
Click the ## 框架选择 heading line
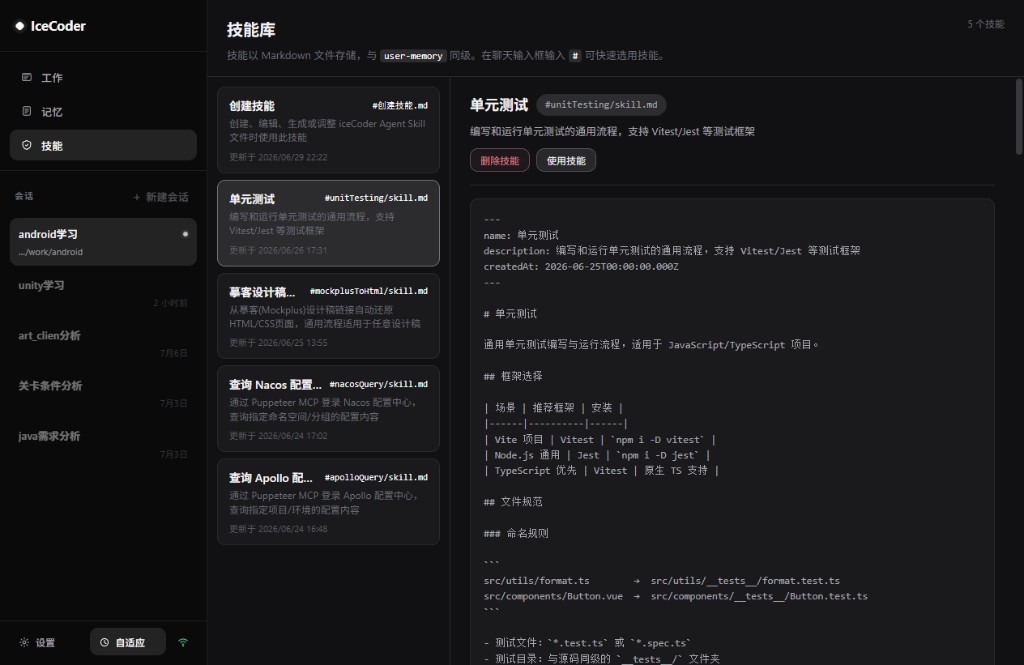point(513,376)
